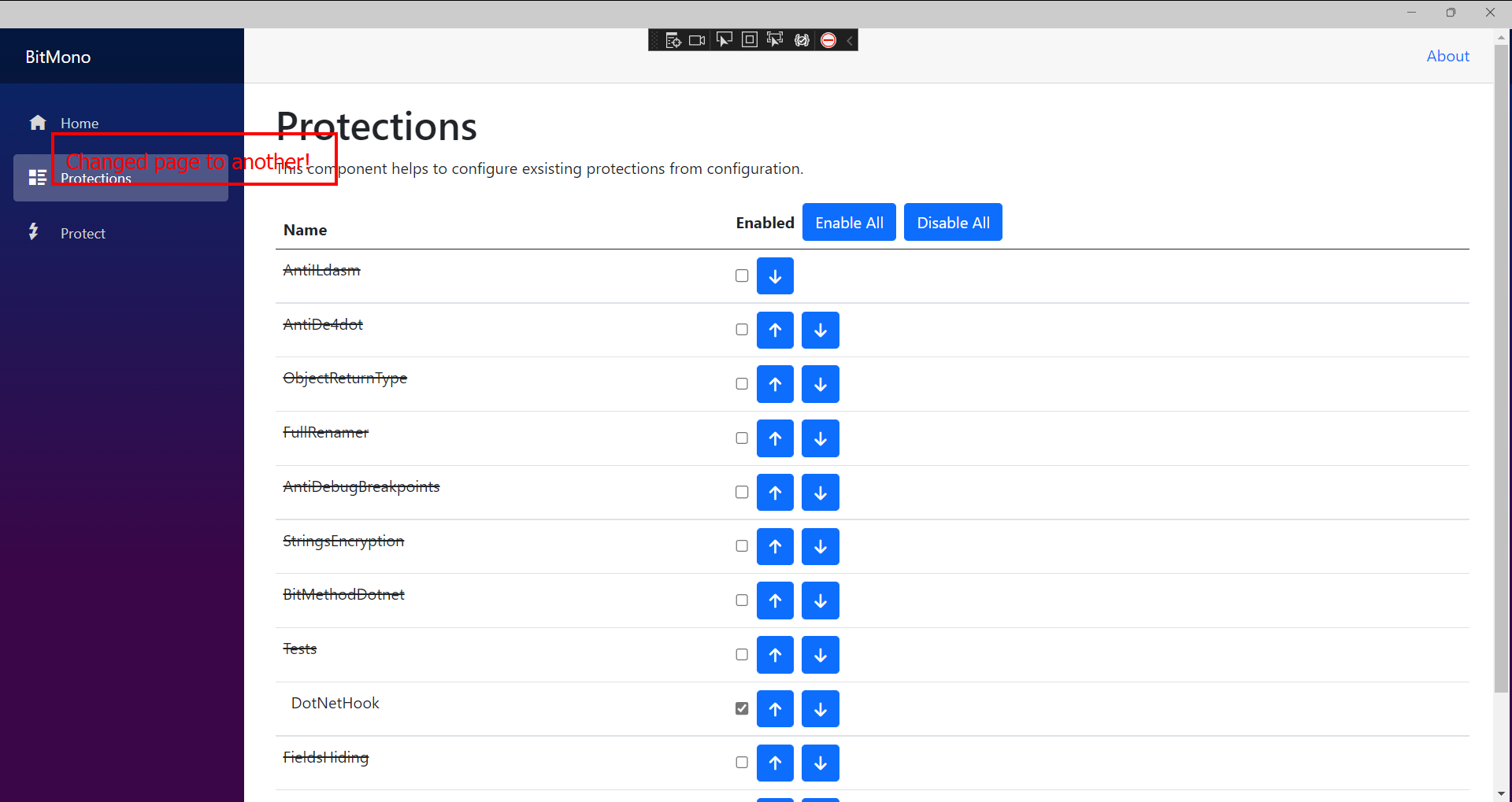This screenshot has height=802, width=1512.
Task: Move Tests down one position
Action: (820, 654)
